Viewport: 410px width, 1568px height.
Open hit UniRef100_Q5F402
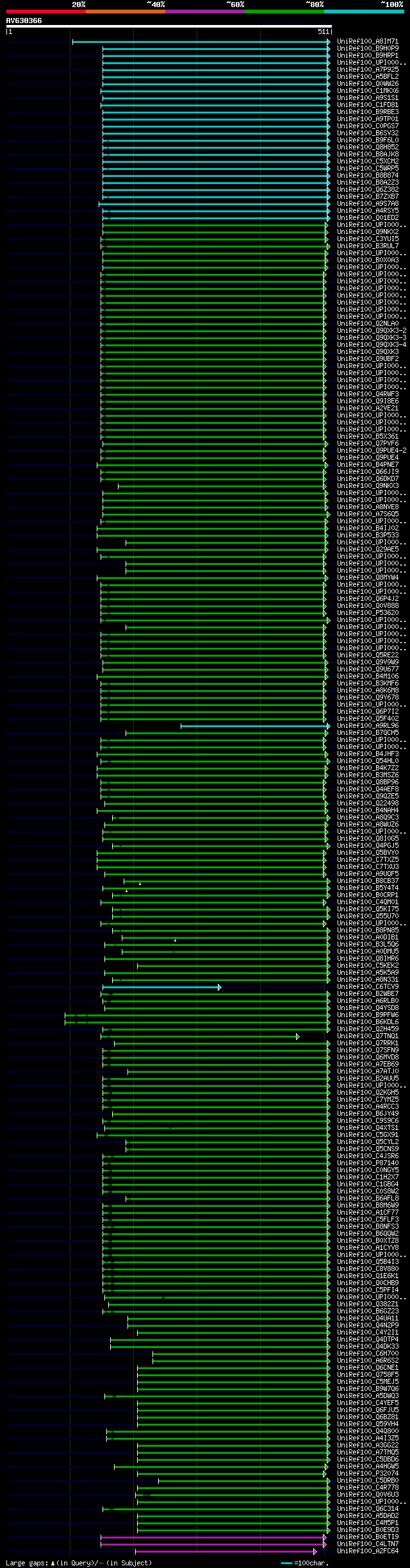[x=368, y=719]
